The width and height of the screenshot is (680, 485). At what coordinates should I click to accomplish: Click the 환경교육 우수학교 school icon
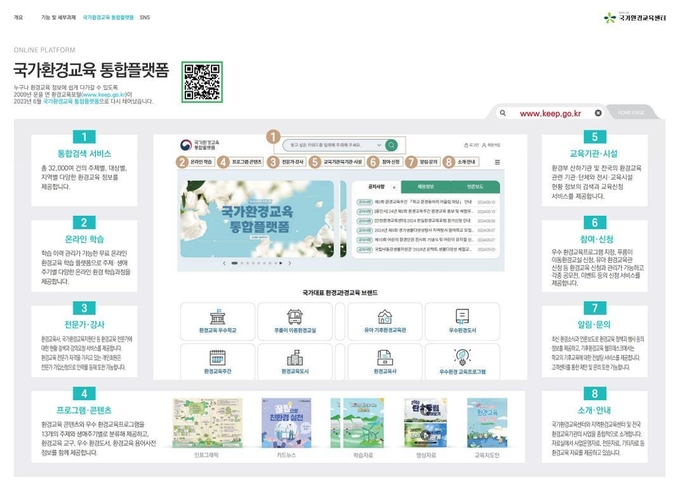tap(218, 318)
